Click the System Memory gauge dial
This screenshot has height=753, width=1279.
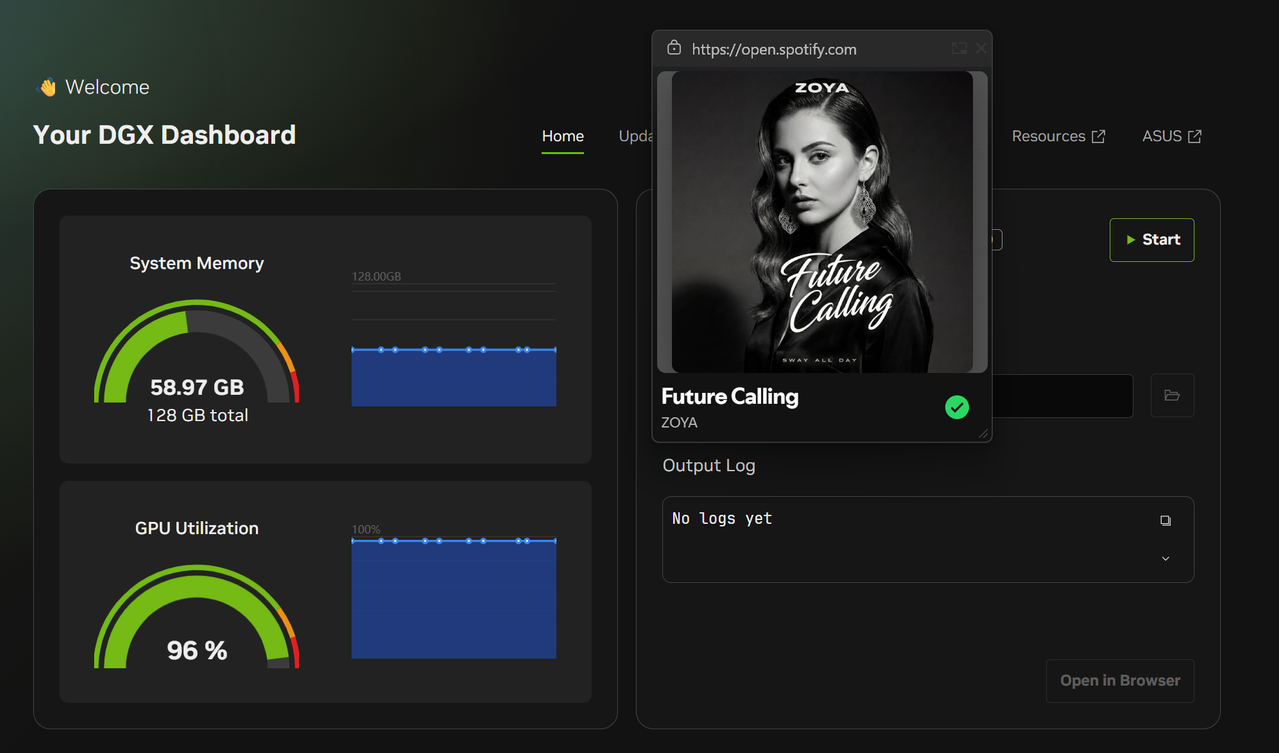point(197,351)
